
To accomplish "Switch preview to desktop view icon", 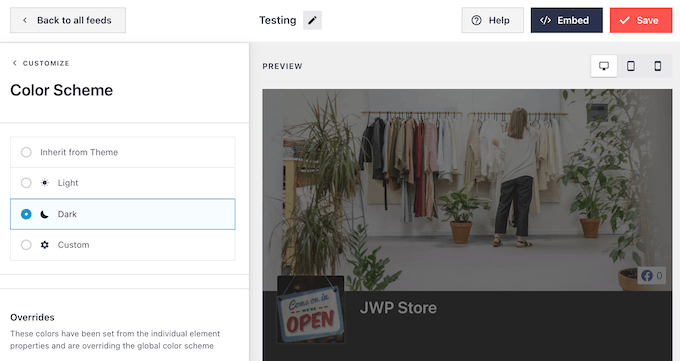I will (604, 66).
